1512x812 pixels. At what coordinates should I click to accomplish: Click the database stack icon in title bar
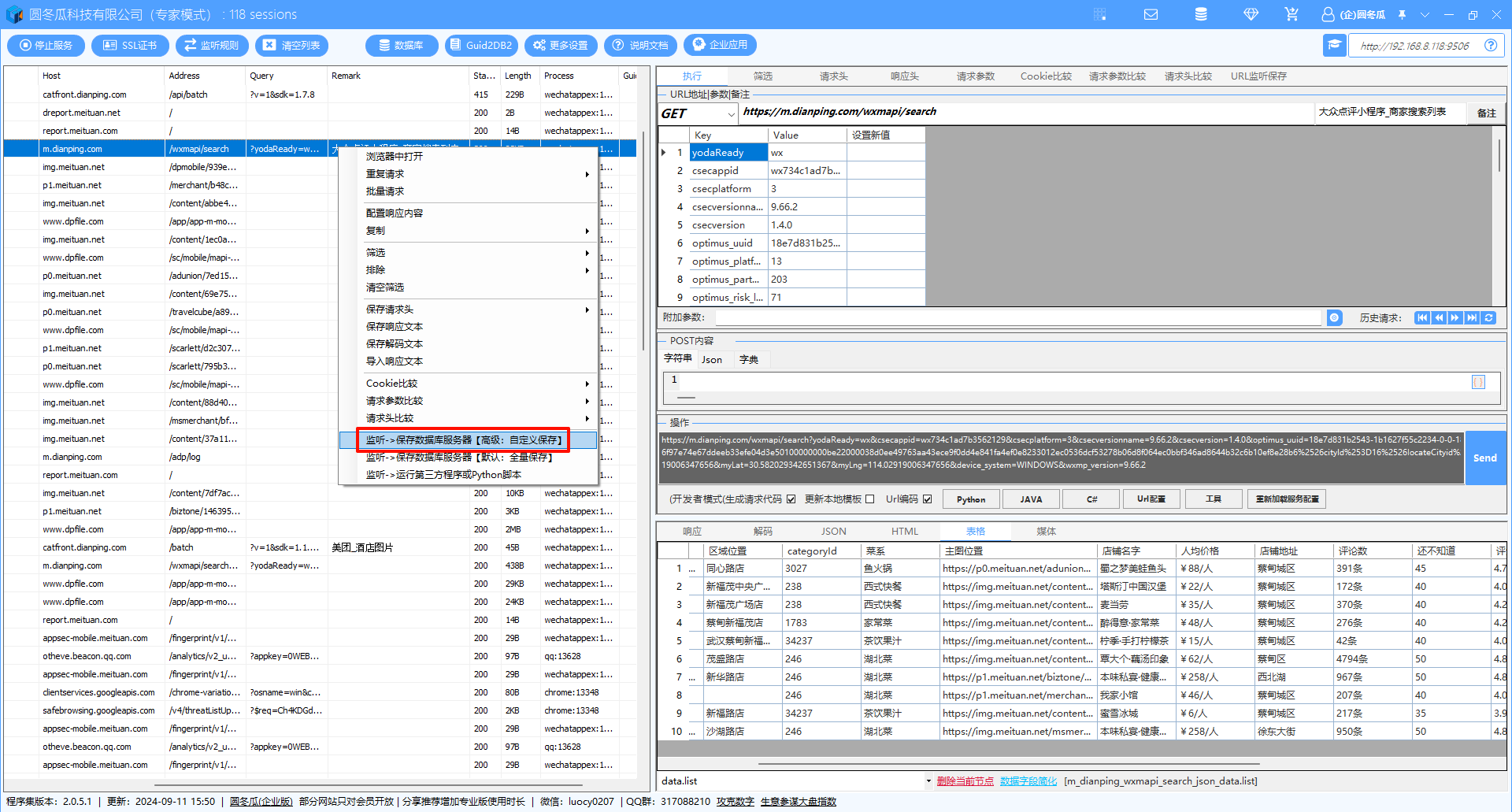1201,14
